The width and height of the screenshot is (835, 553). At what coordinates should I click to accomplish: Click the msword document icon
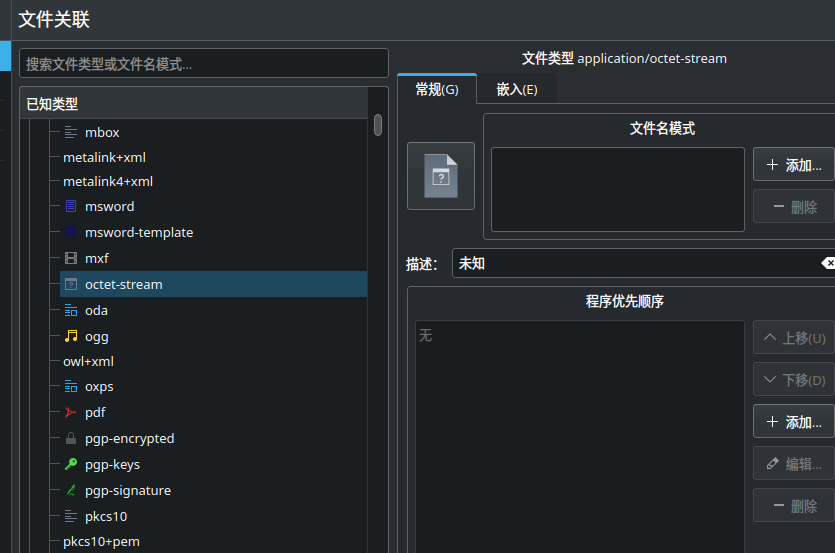(71, 206)
